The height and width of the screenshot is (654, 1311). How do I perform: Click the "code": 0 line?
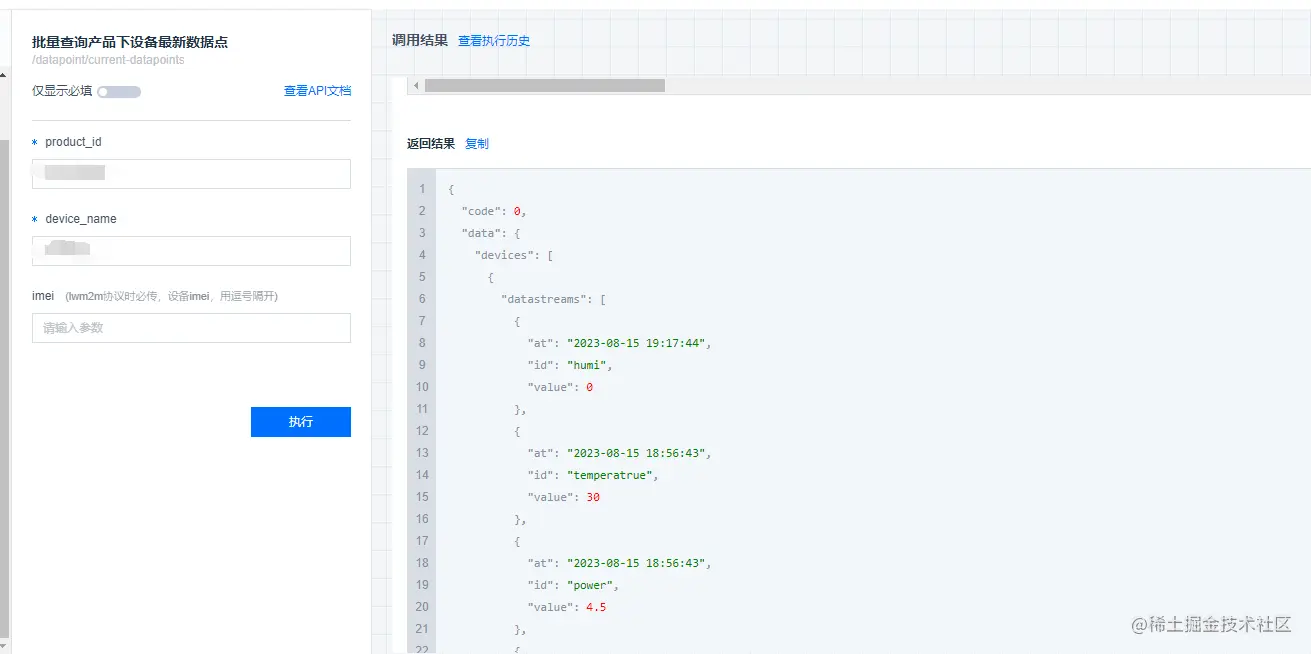[x=494, y=211]
